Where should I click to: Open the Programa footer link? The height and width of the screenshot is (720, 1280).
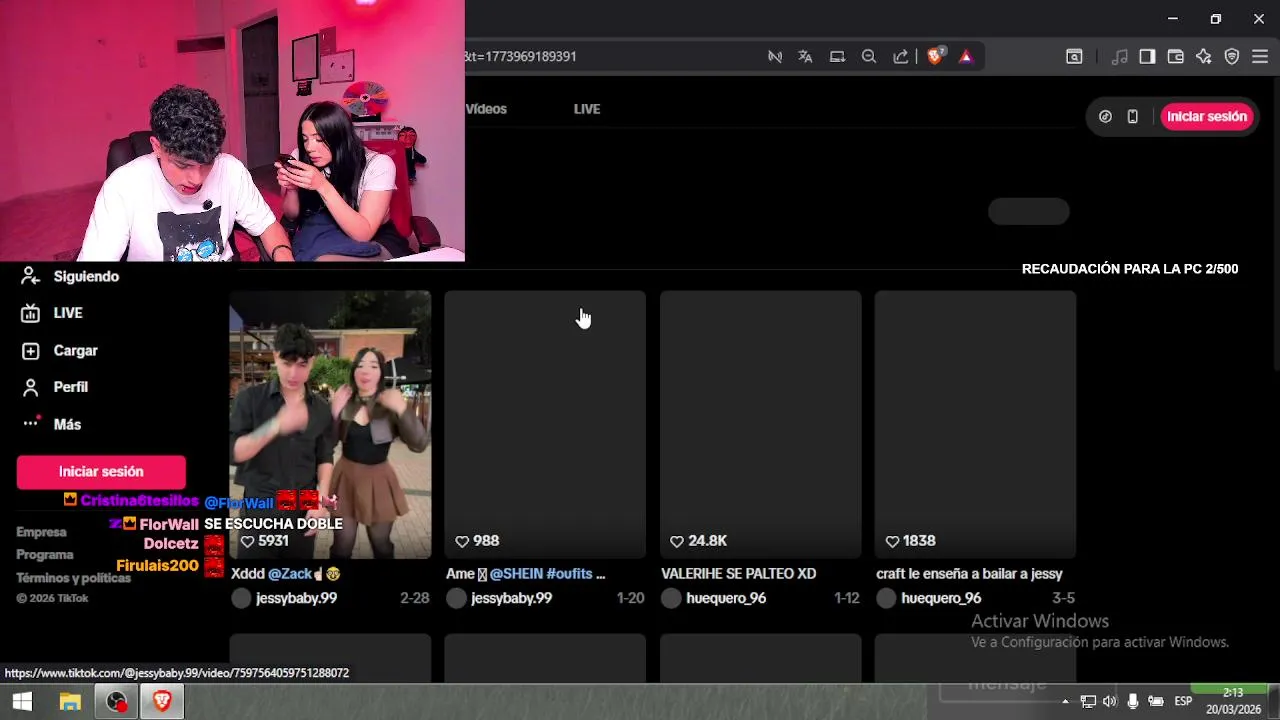pyautogui.click(x=45, y=555)
